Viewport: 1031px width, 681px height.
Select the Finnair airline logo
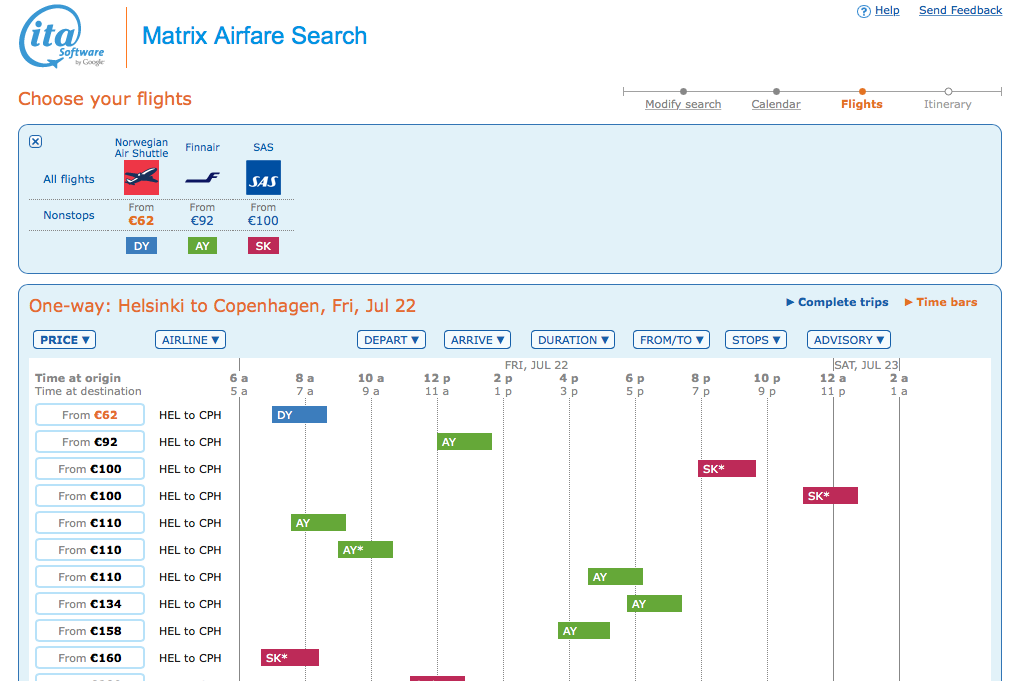202,178
